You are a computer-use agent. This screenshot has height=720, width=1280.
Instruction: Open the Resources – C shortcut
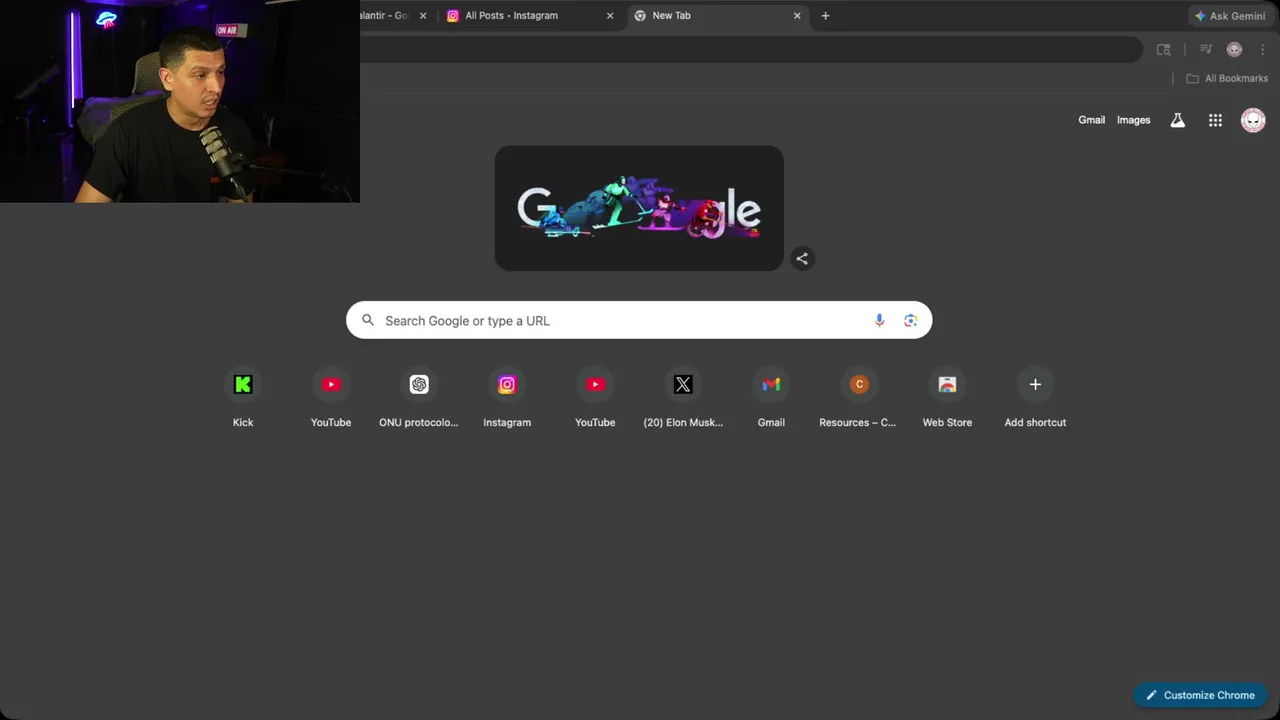pyautogui.click(x=859, y=397)
